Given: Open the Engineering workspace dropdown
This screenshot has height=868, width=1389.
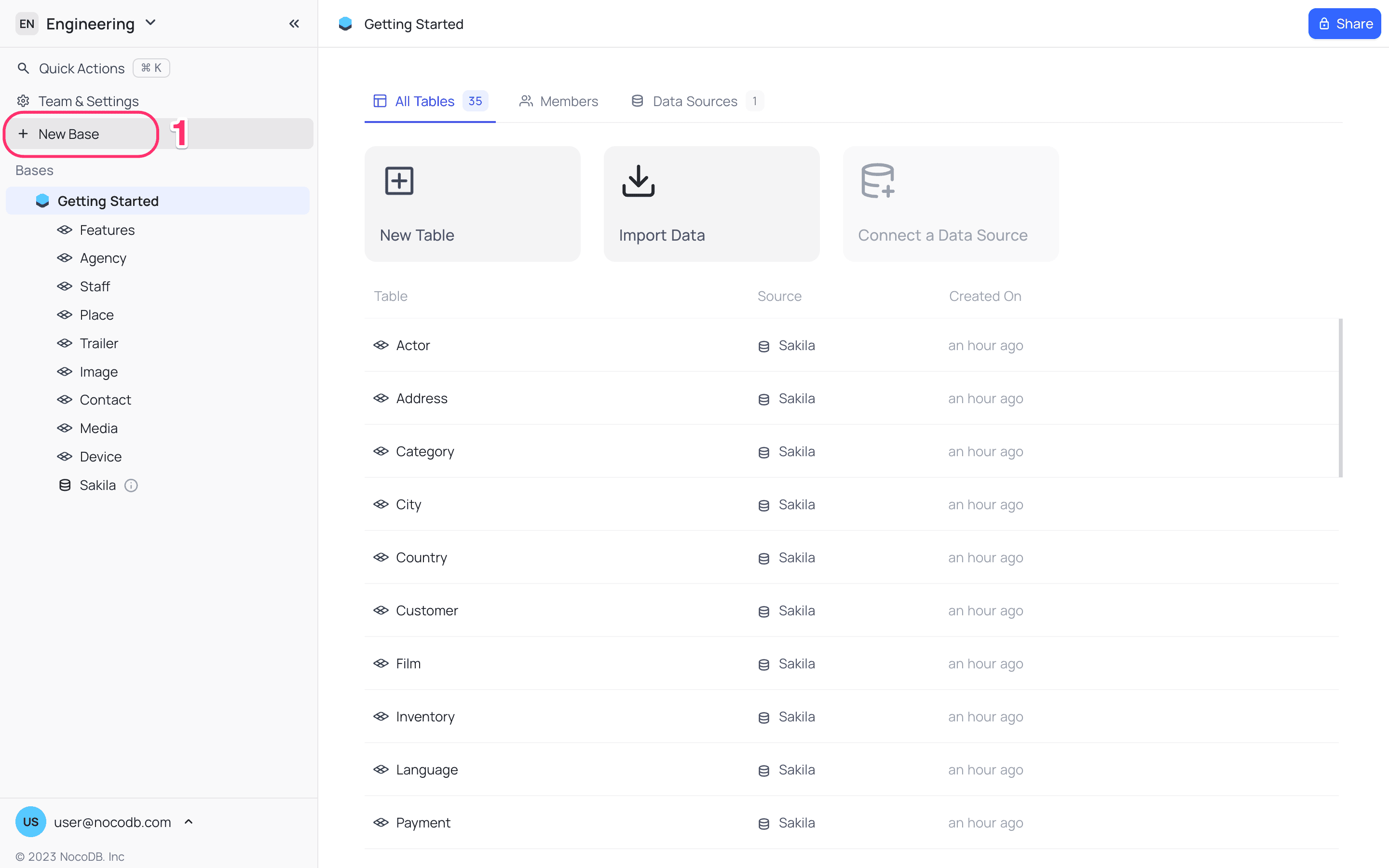Looking at the screenshot, I should 150,23.
